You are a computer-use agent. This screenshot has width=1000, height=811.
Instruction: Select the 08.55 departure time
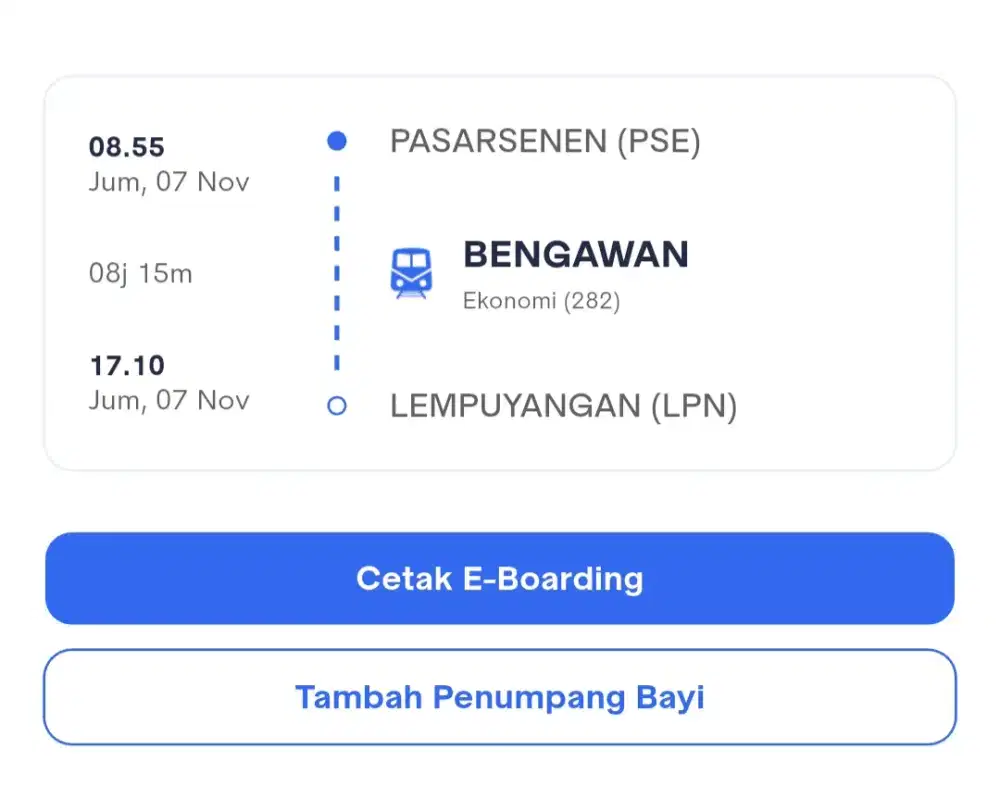tap(126, 148)
